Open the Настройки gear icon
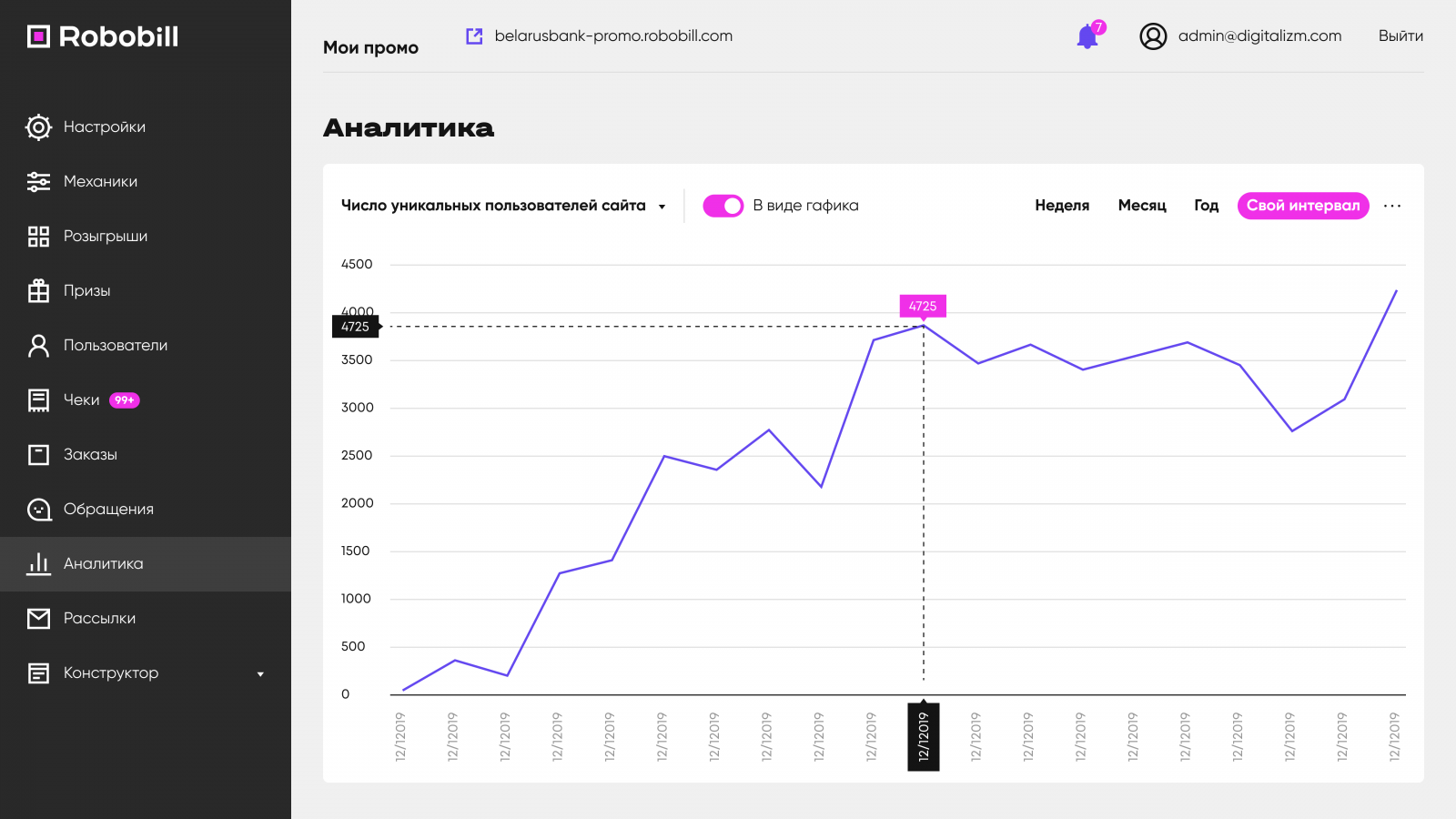 tap(38, 127)
